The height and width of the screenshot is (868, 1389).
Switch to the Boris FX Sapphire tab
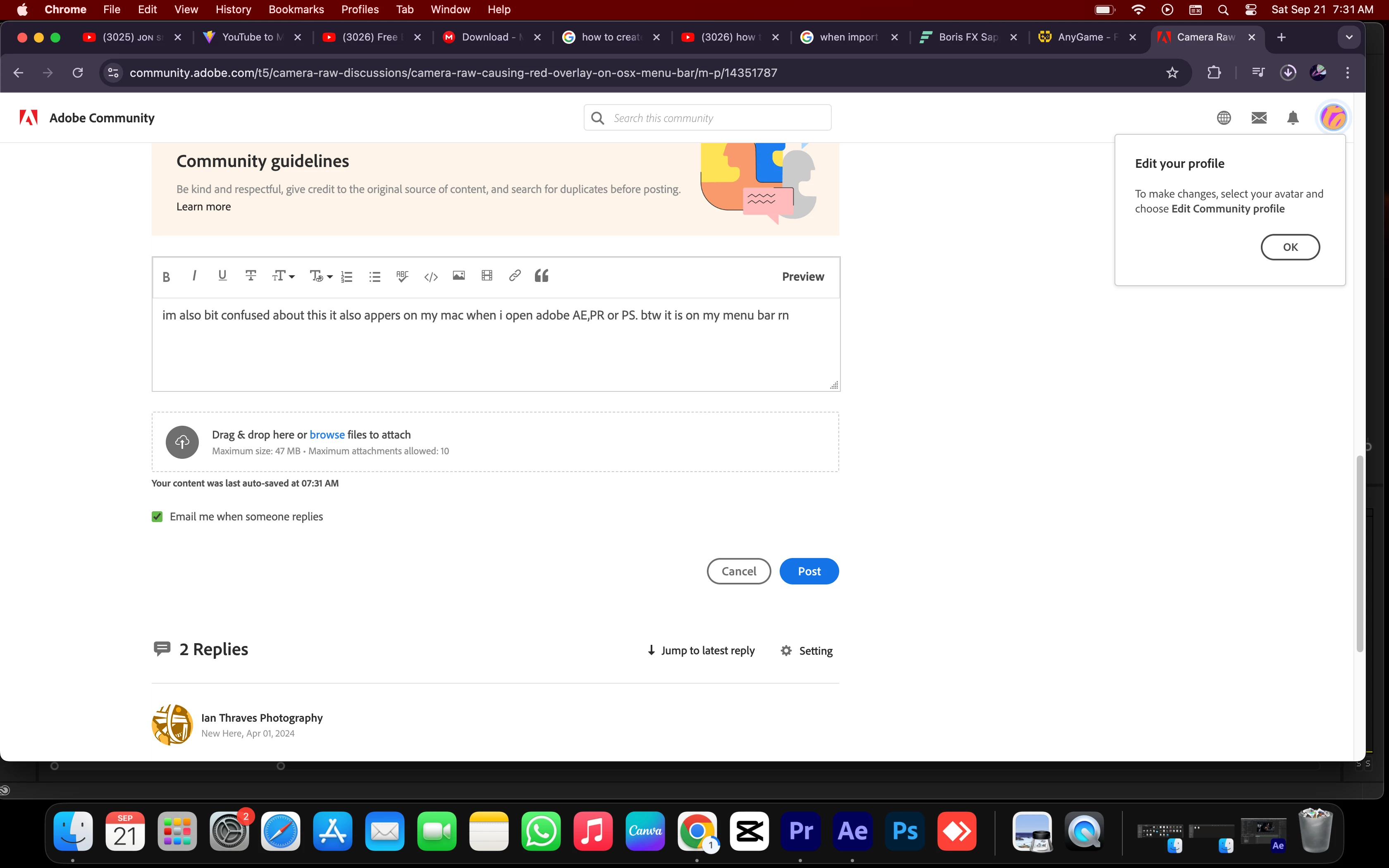[967, 37]
